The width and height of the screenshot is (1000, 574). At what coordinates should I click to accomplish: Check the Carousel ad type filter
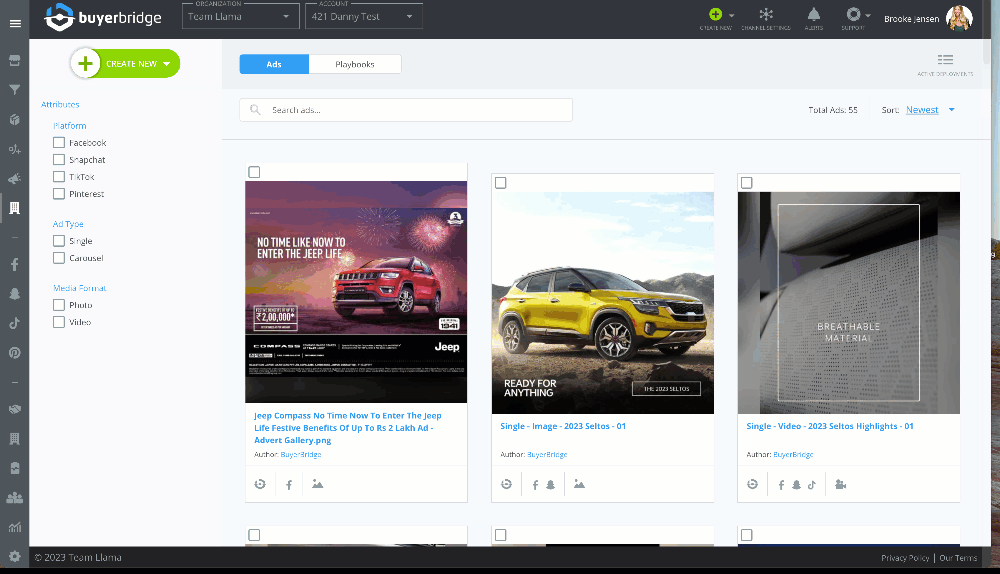click(59, 258)
